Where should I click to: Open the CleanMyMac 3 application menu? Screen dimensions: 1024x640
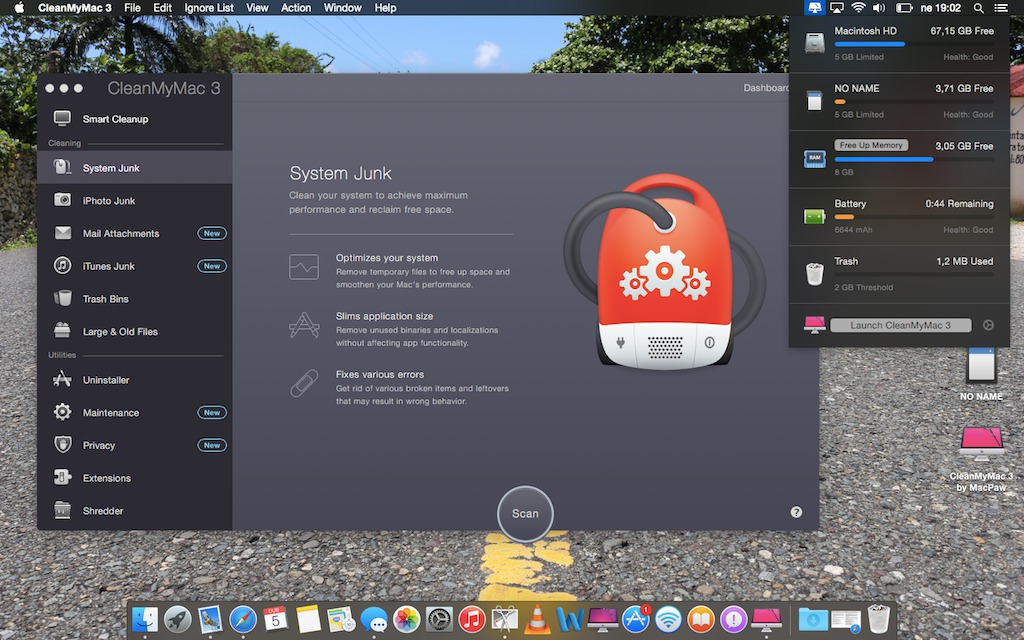click(74, 8)
